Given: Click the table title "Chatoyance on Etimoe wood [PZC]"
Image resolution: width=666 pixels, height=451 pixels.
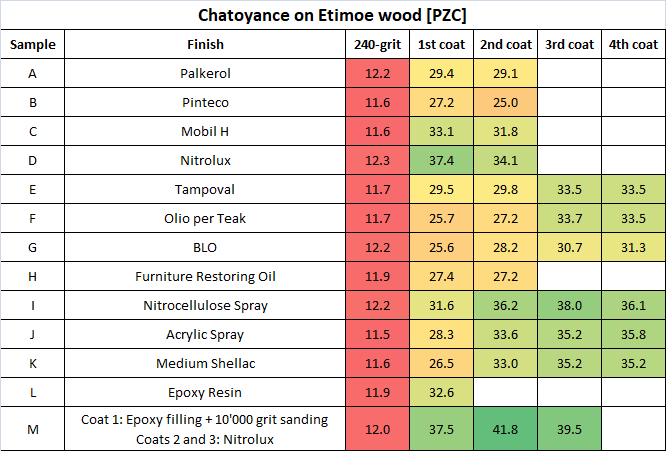Looking at the screenshot, I should pos(332,15).
